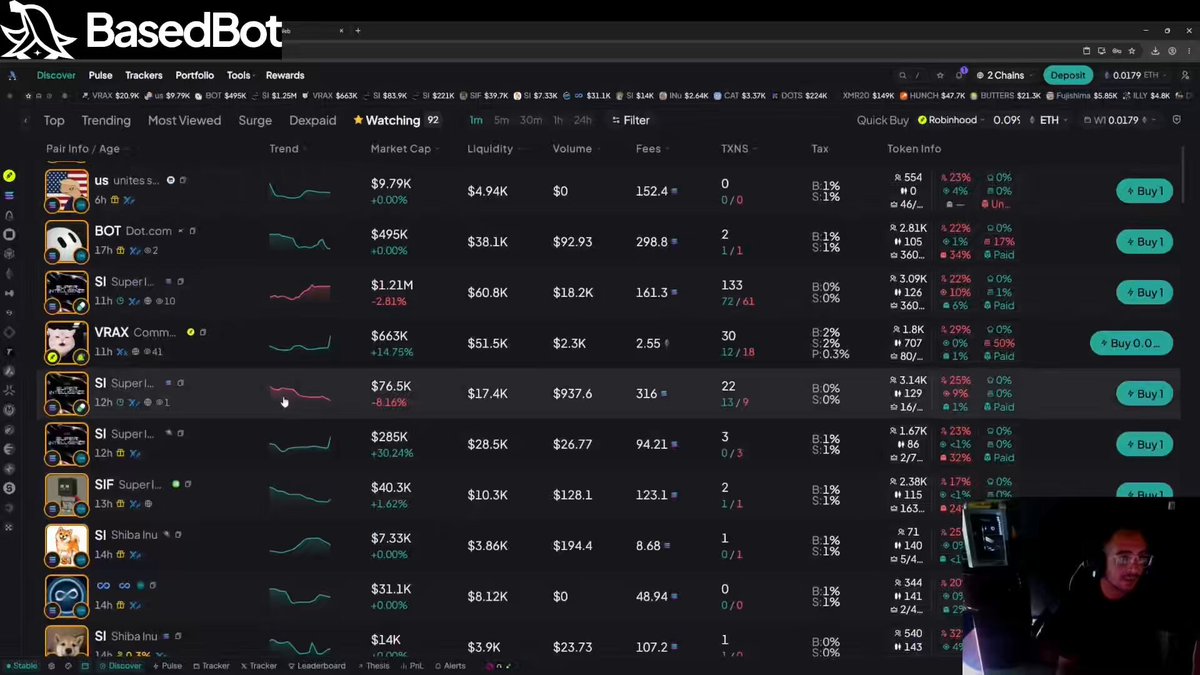The height and width of the screenshot is (675, 1200).
Task: Open Leaderboard from the bottom bar
Action: pyautogui.click(x=317, y=666)
